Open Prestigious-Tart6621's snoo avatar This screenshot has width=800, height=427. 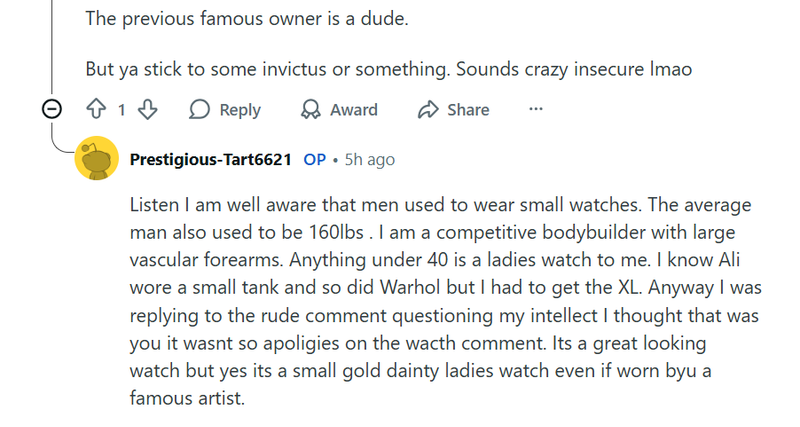pos(98,159)
